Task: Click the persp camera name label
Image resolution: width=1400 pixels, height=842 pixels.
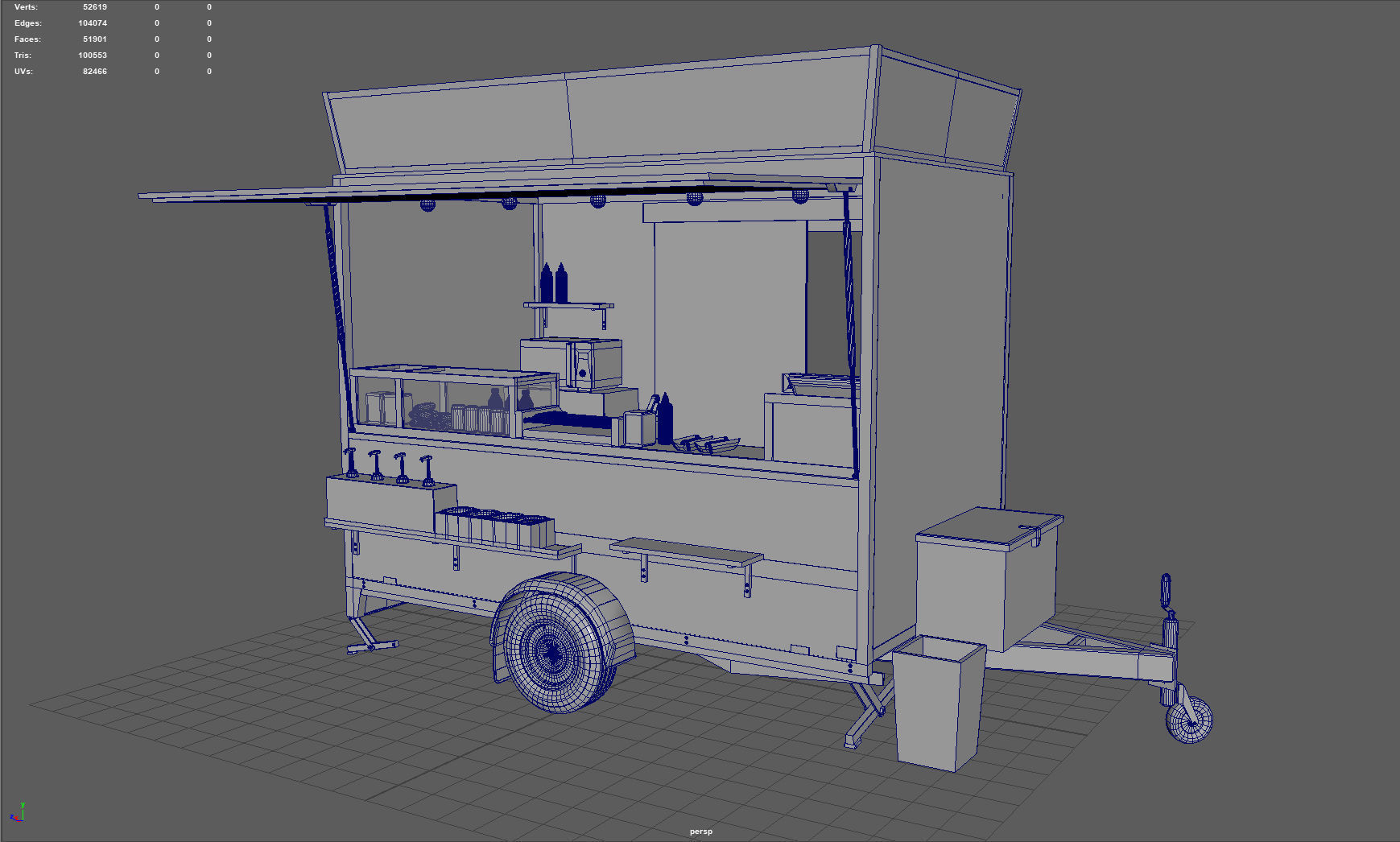Action: tap(700, 832)
